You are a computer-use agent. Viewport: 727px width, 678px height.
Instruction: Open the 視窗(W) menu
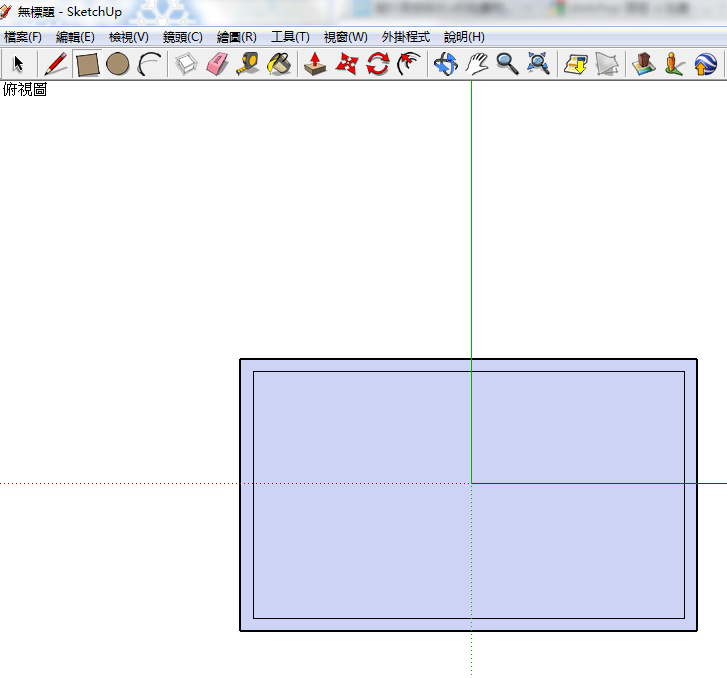tap(345, 37)
